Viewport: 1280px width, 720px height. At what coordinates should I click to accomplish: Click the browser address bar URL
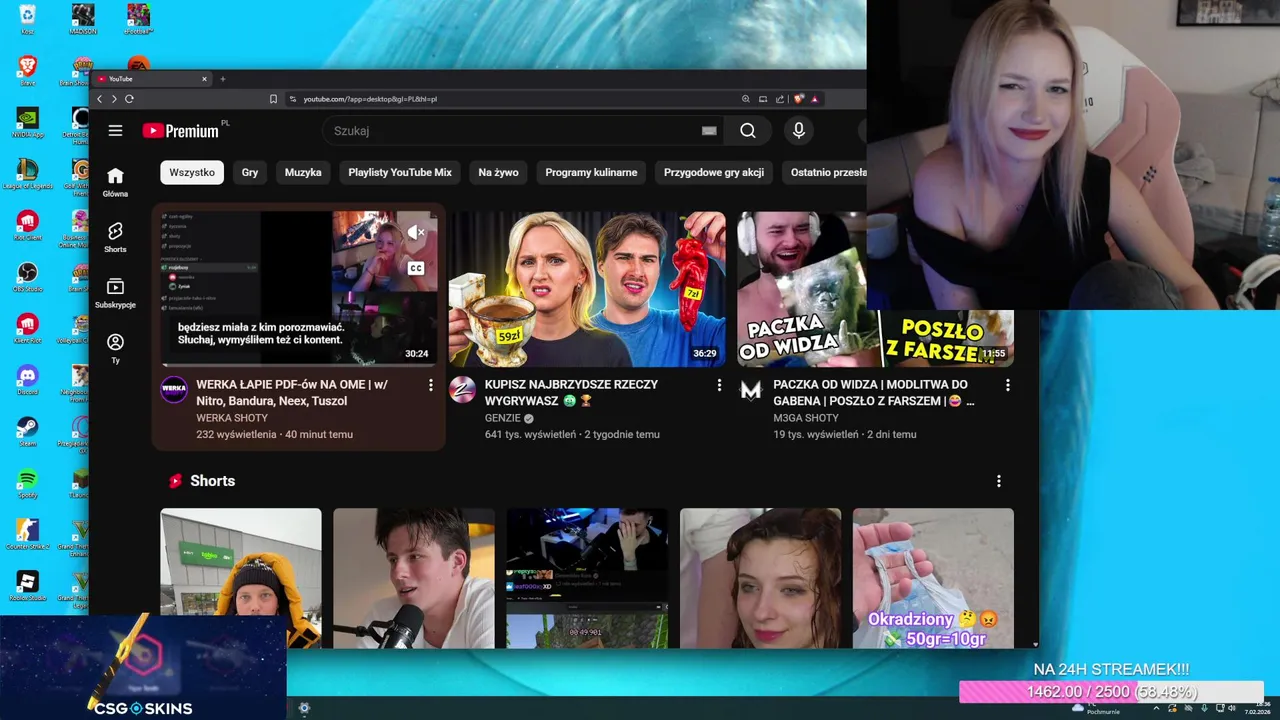click(x=370, y=99)
